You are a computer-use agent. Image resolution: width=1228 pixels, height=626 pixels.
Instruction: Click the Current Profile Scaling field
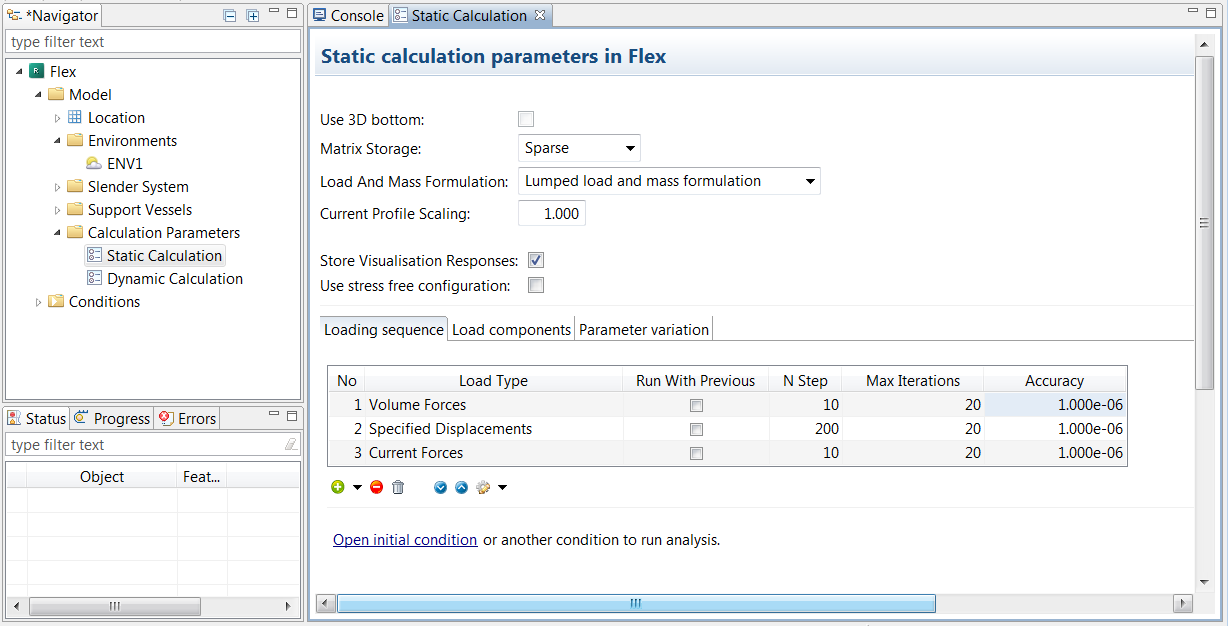[551, 214]
